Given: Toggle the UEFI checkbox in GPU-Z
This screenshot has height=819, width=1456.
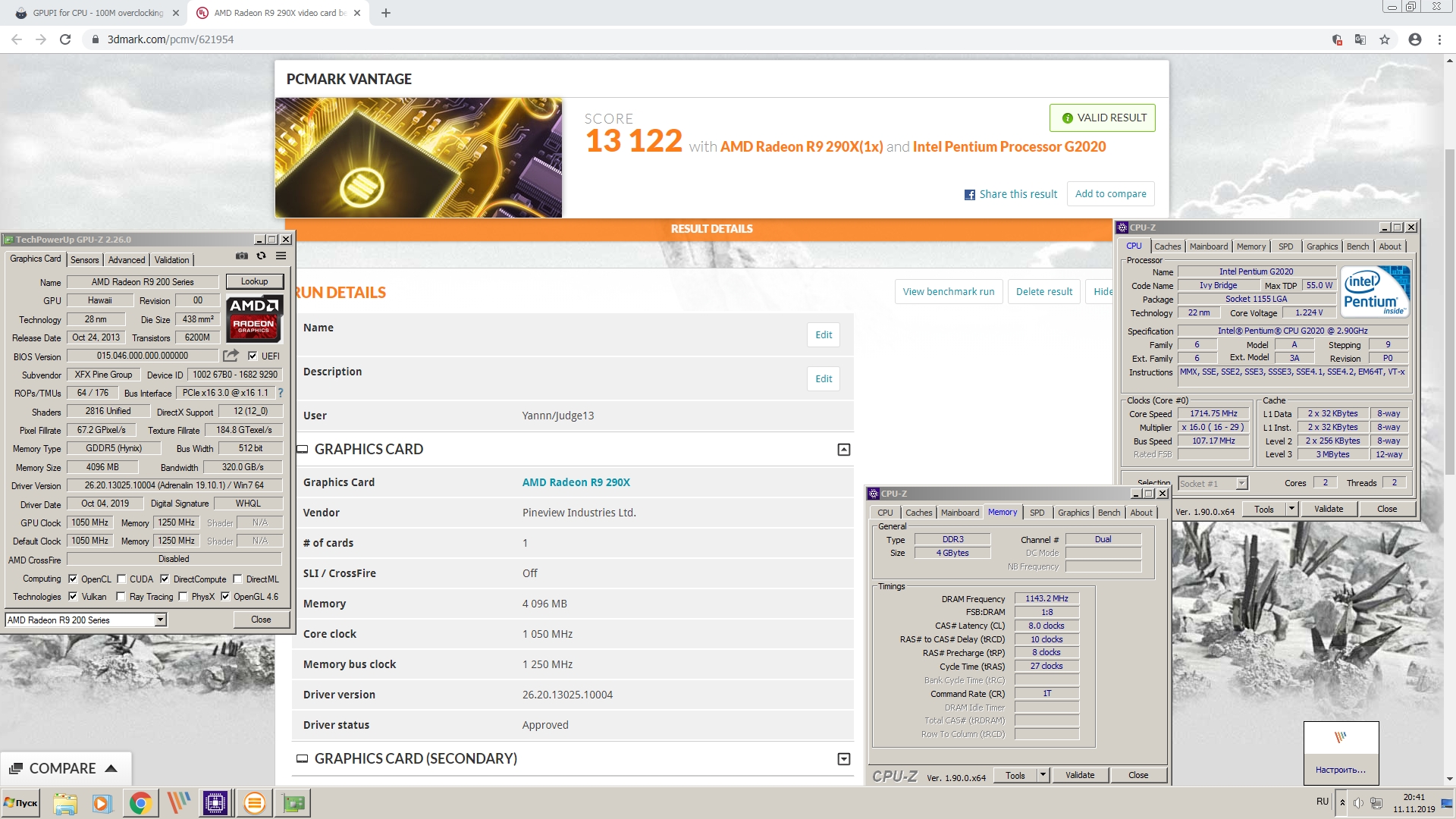Looking at the screenshot, I should [253, 356].
